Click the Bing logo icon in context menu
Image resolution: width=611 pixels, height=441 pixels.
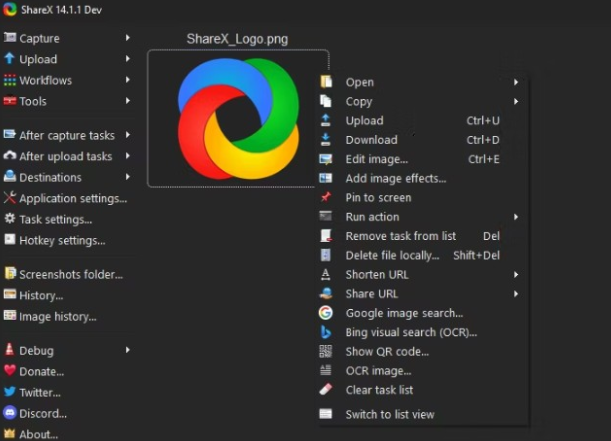[x=326, y=332]
